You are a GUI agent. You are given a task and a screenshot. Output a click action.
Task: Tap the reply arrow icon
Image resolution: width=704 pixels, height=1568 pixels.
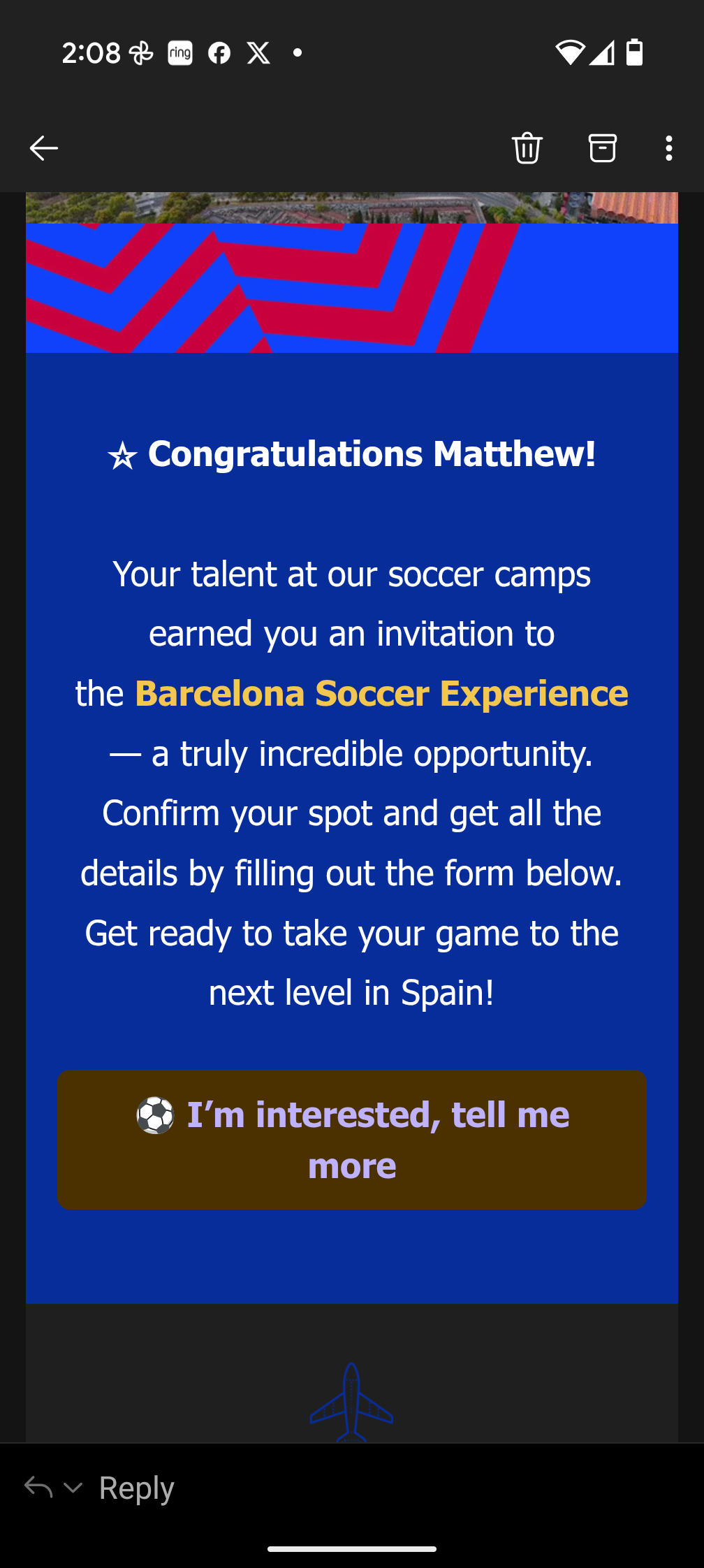click(x=38, y=1487)
